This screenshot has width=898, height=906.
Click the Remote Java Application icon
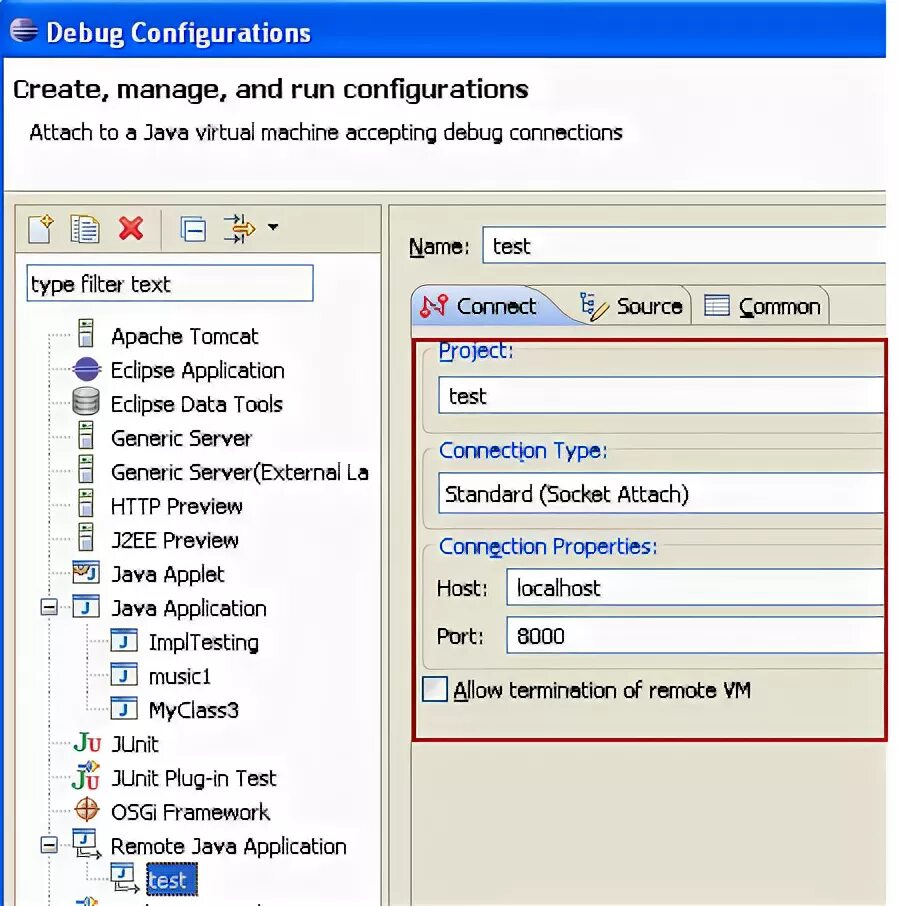(x=87, y=844)
